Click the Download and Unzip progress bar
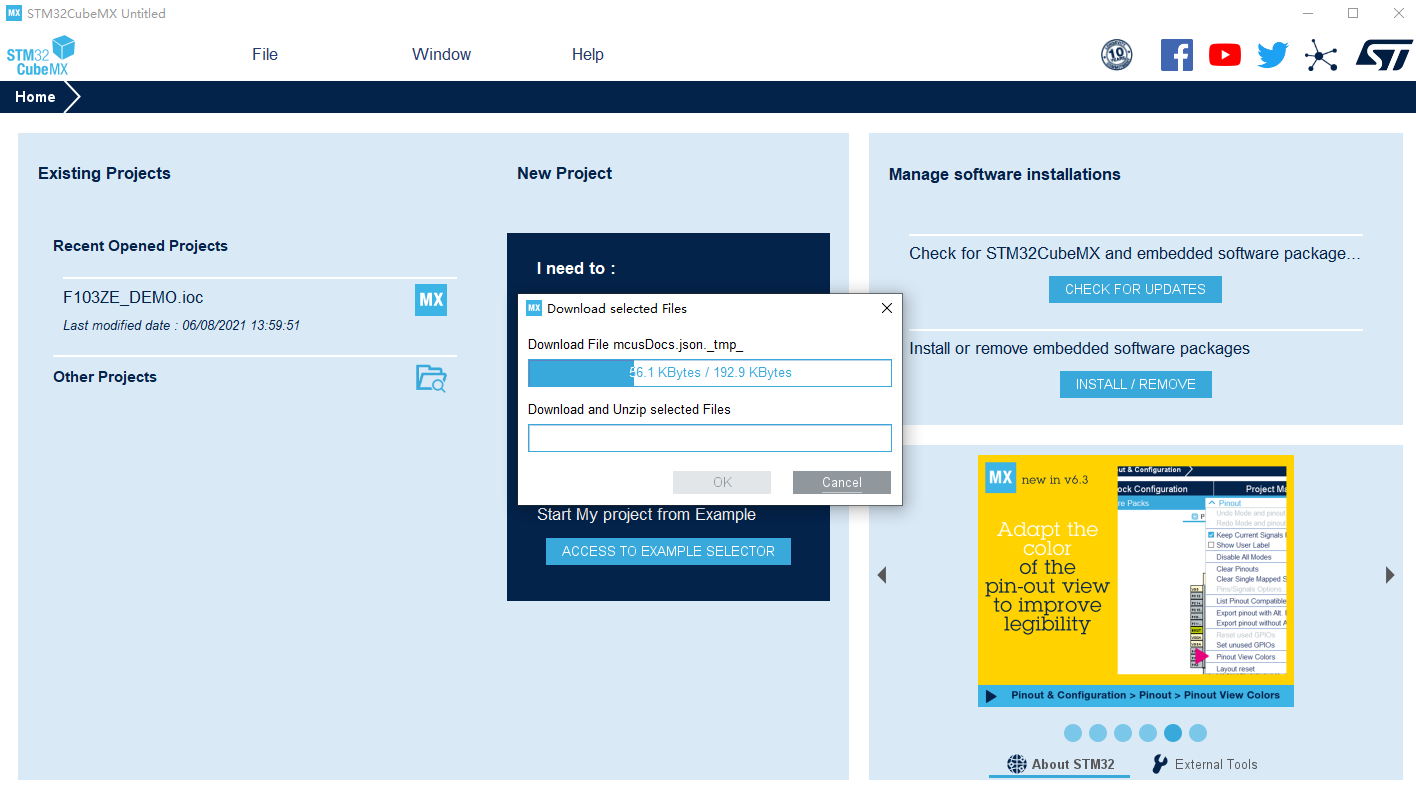The height and width of the screenshot is (797, 1416). click(710, 438)
